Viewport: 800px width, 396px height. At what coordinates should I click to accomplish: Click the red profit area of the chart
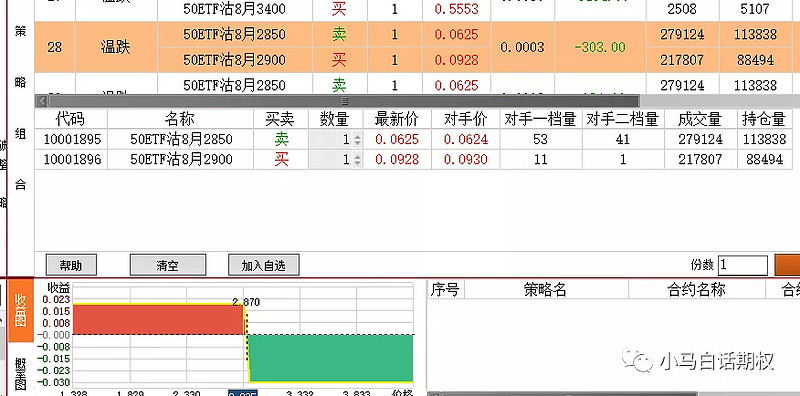[158, 320]
